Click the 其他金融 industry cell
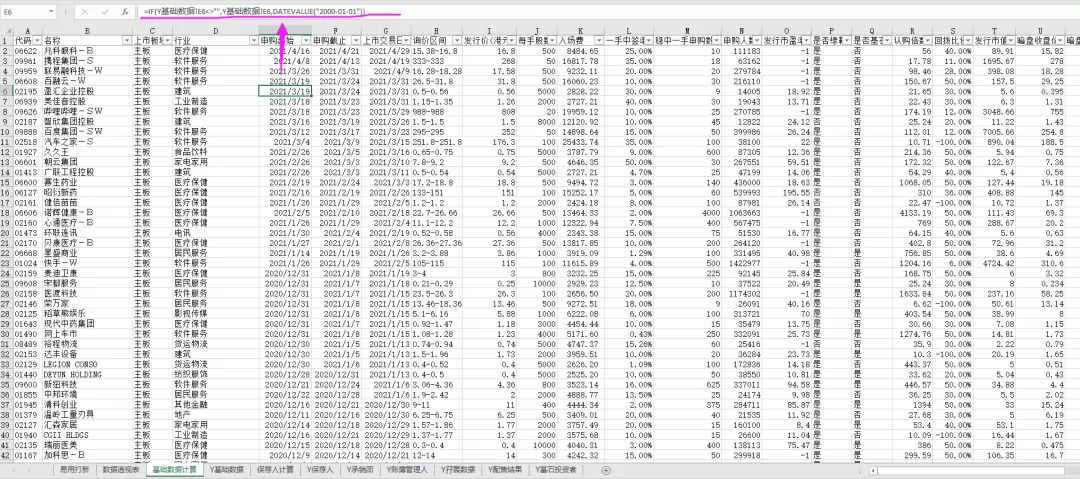This screenshot has height=479, width=1080. click(215, 405)
